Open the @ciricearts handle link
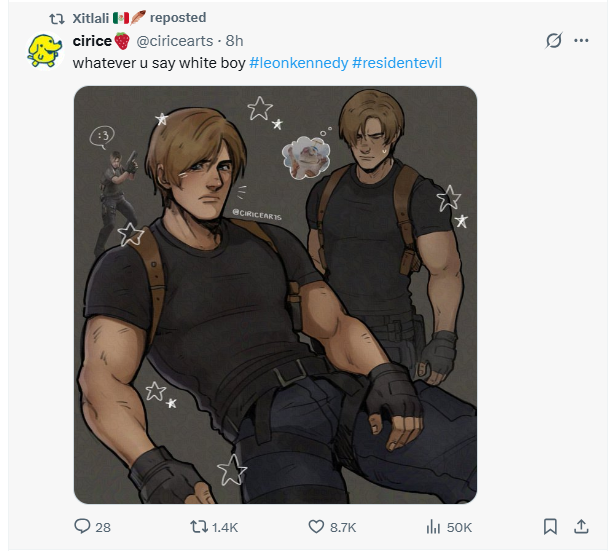 coord(174,41)
